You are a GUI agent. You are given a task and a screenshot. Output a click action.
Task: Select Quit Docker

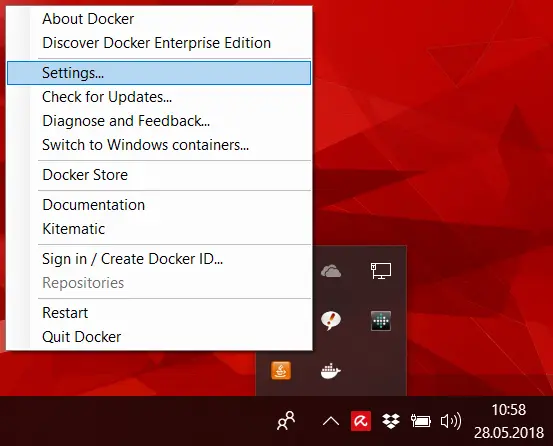(159, 337)
